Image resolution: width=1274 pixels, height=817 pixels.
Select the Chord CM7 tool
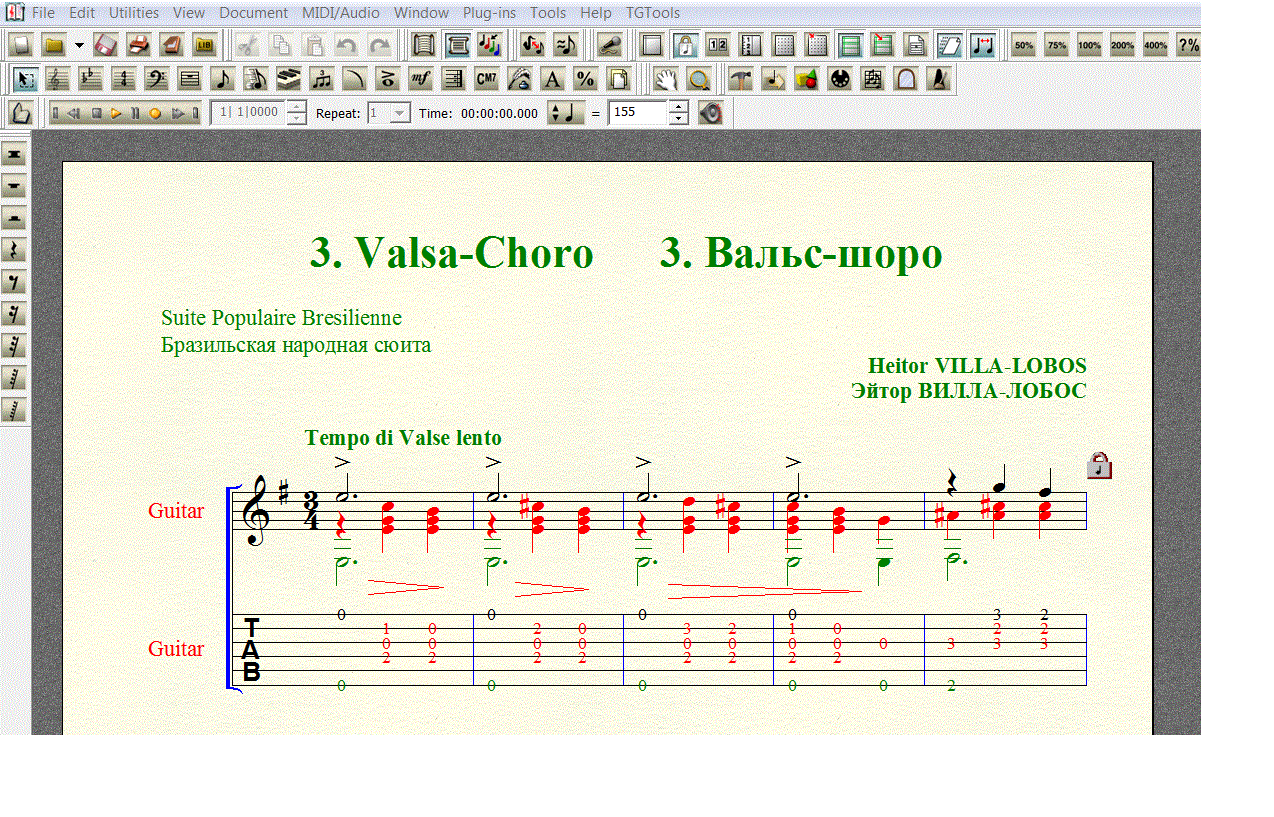(x=486, y=79)
